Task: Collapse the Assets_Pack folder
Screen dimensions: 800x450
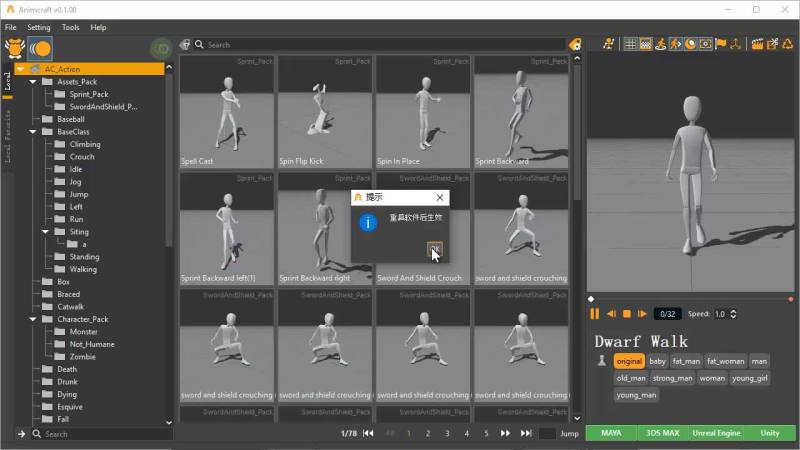Action: tap(33, 82)
